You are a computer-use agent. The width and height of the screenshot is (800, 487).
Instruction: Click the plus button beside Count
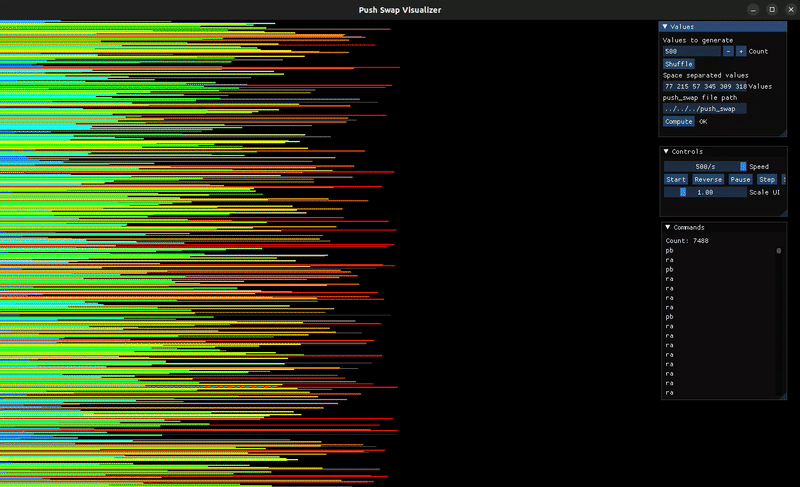click(741, 52)
